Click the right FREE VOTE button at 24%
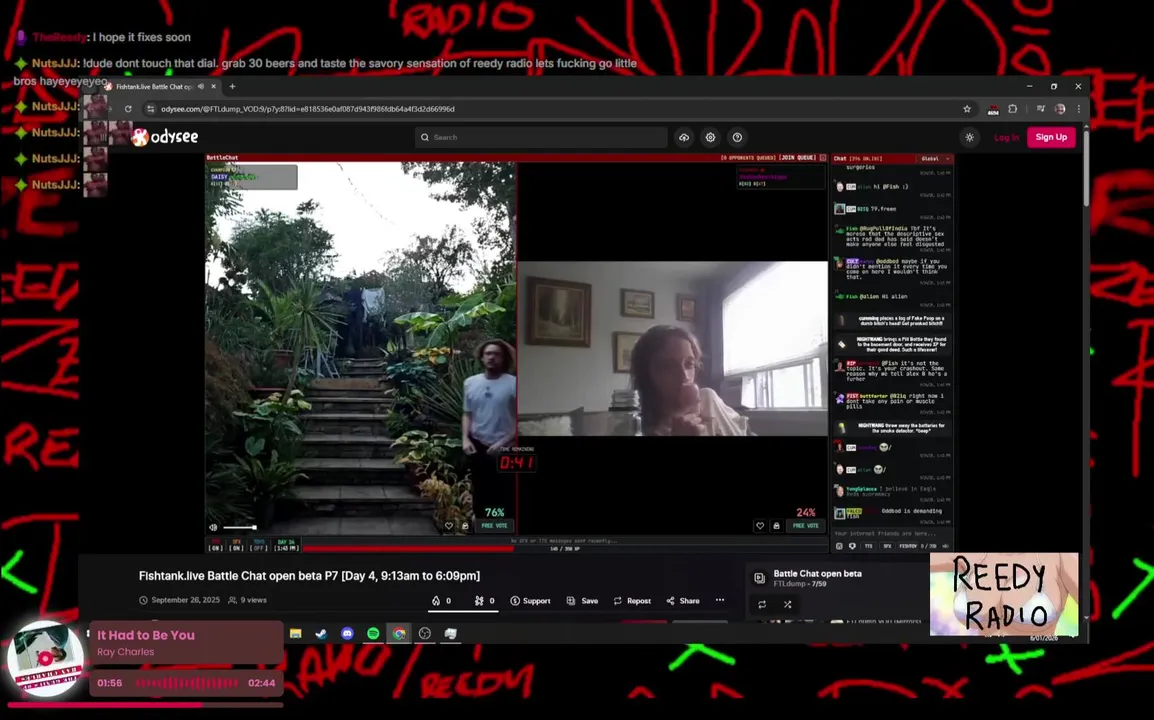 [806, 526]
